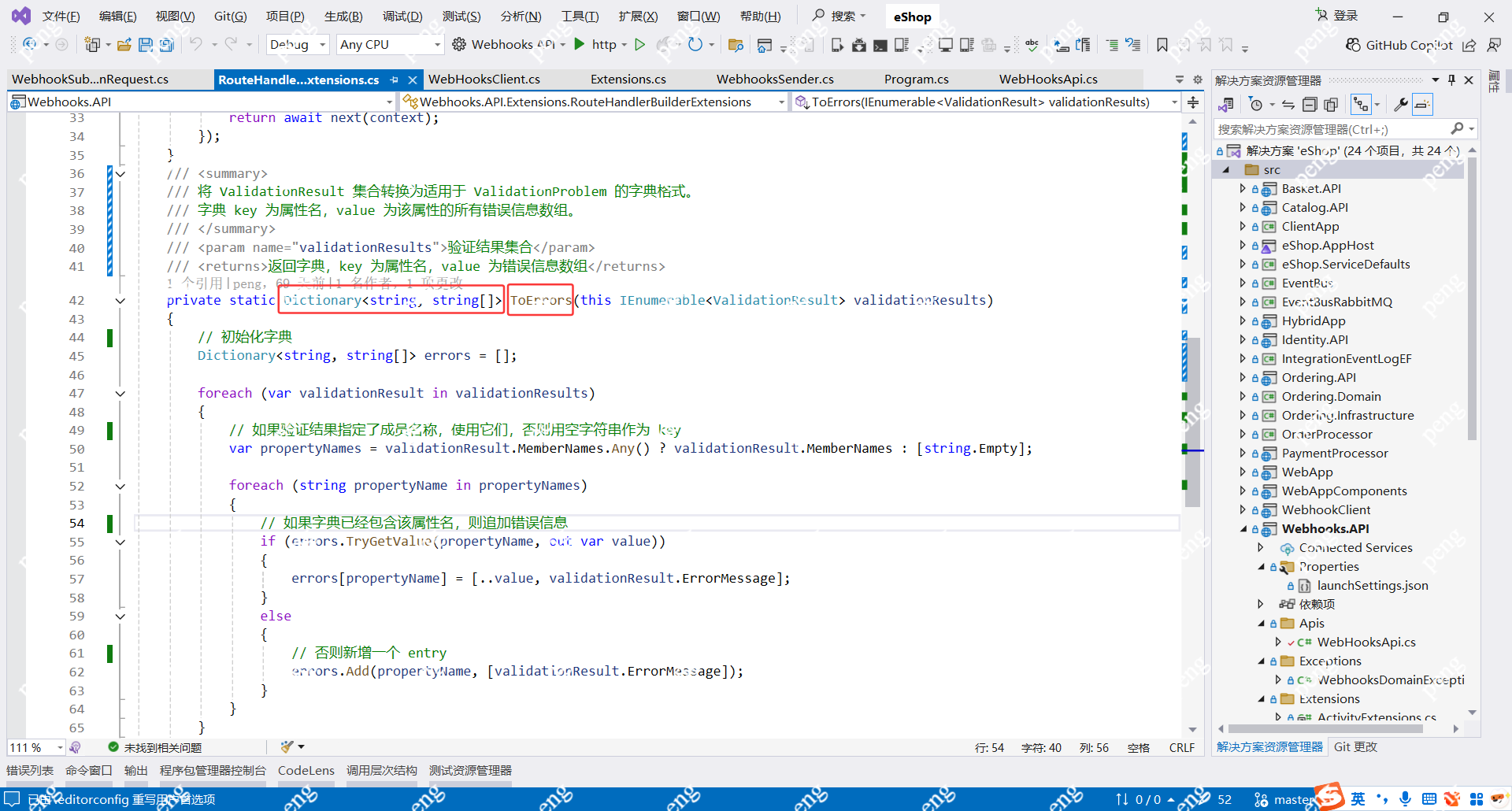This screenshot has height=811, width=1512.
Task: Collapse all nodes in Solution Explorer
Action: point(1310,104)
